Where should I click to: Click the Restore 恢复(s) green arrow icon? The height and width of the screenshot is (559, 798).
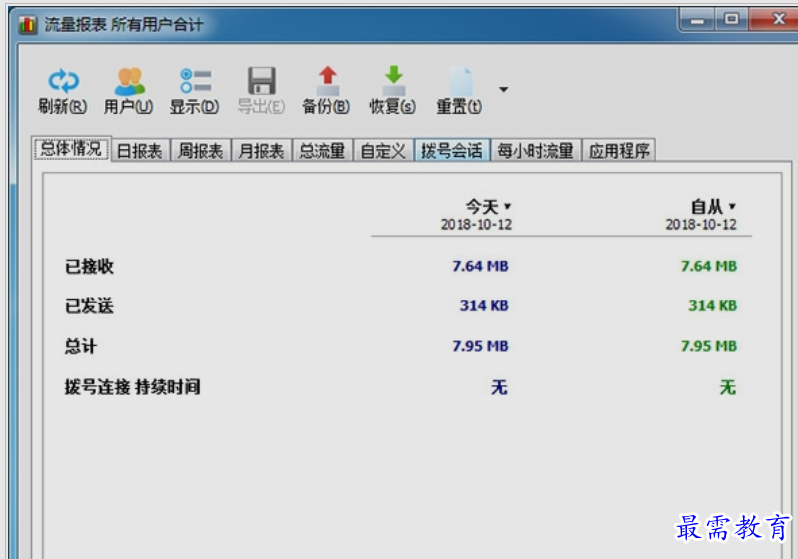click(x=393, y=81)
